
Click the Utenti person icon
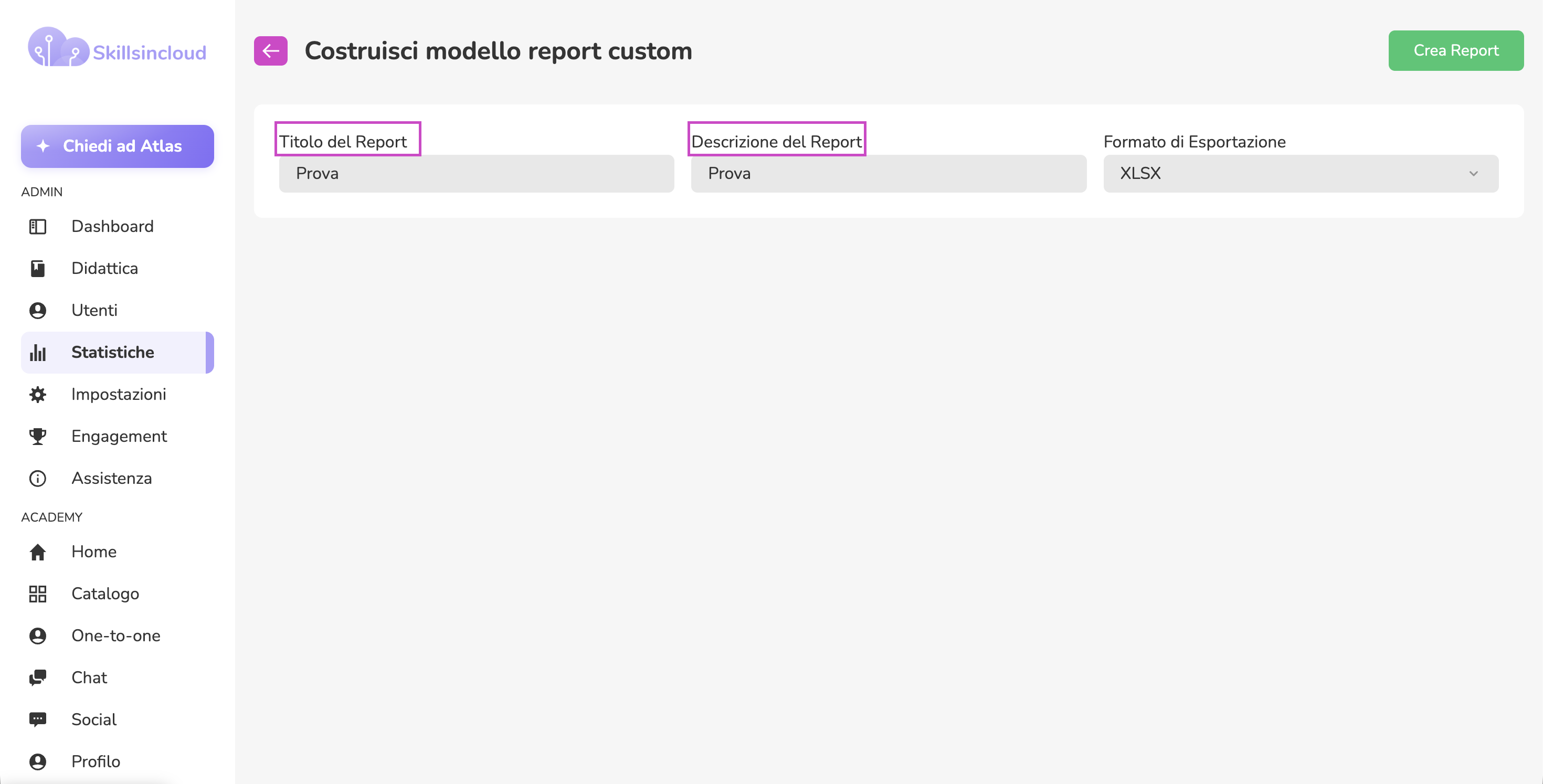point(38,310)
